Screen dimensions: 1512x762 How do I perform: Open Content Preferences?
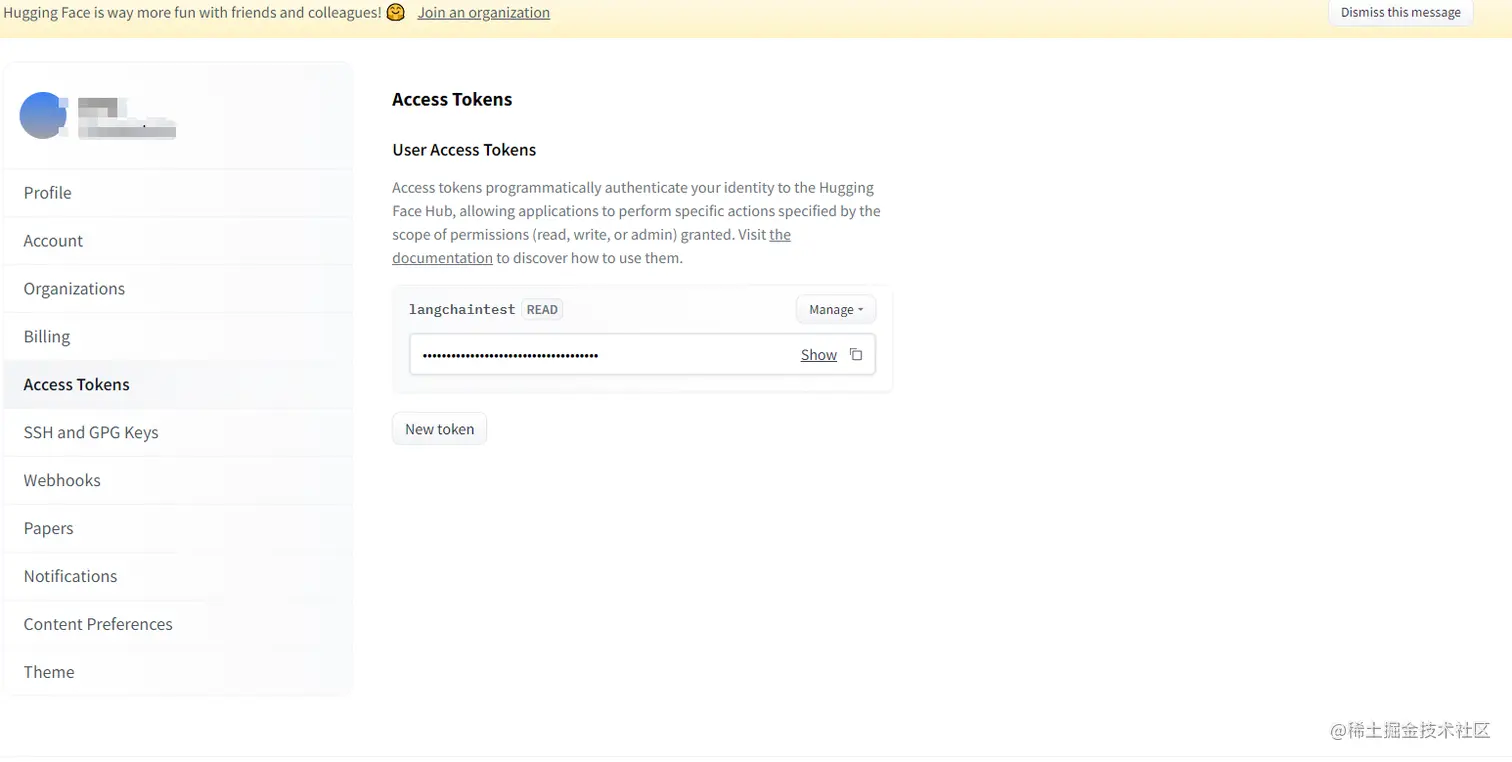pyautogui.click(x=98, y=625)
